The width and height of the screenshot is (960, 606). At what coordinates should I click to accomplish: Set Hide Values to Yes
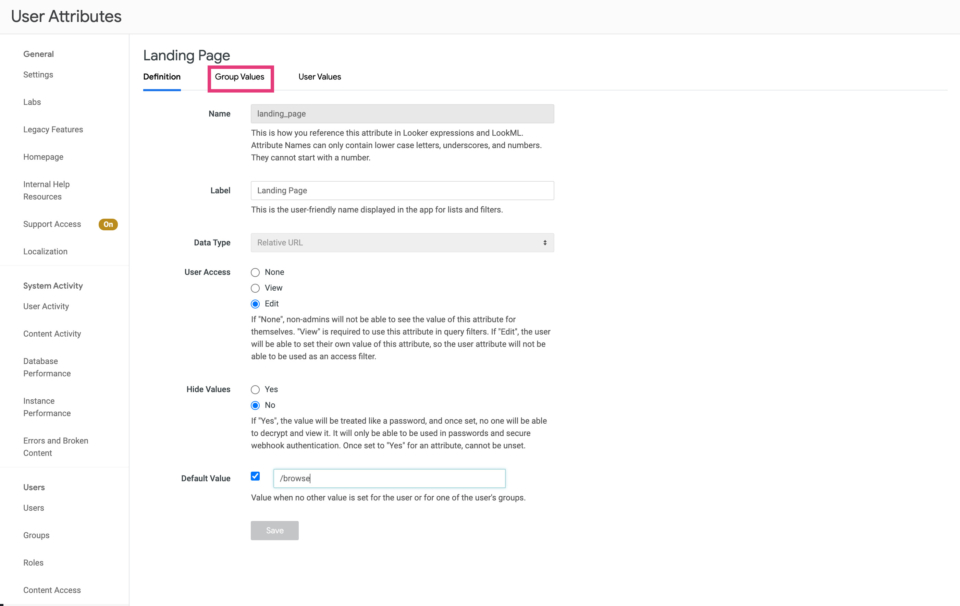coord(255,390)
